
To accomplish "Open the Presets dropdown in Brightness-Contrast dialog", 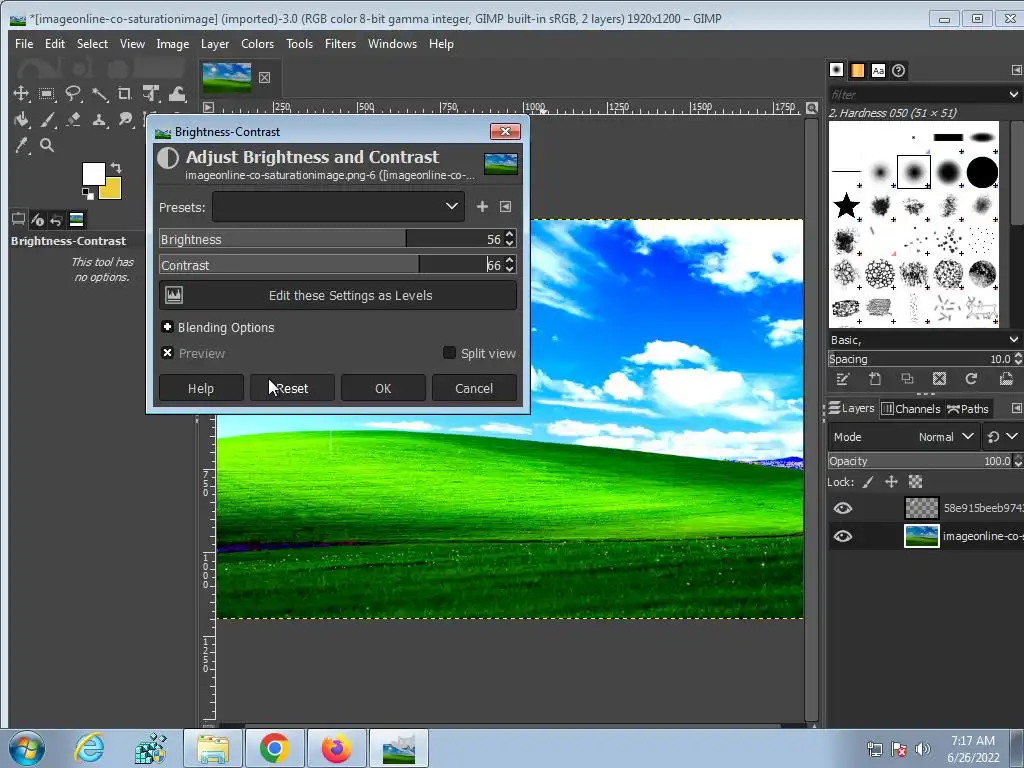I will tap(338, 206).
